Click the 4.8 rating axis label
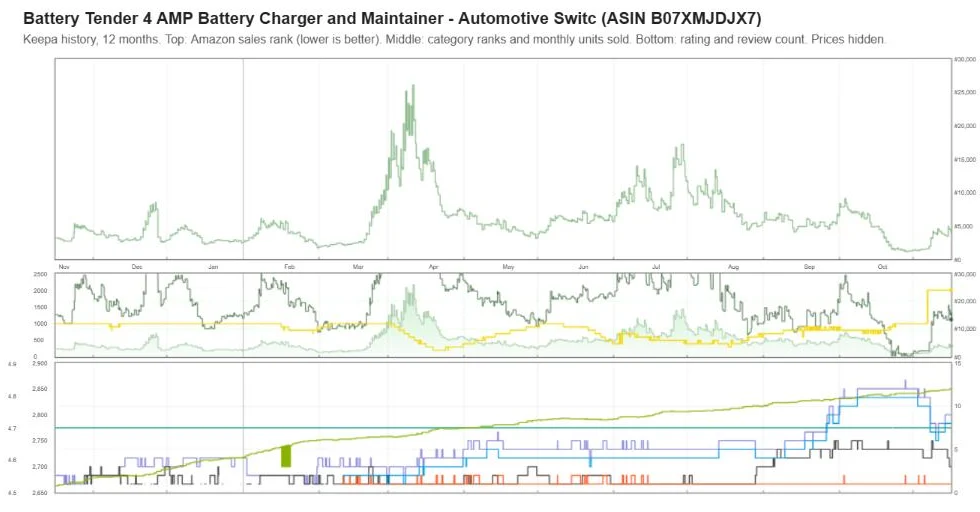Image resolution: width=980 pixels, height=512 pixels. tap(12, 396)
